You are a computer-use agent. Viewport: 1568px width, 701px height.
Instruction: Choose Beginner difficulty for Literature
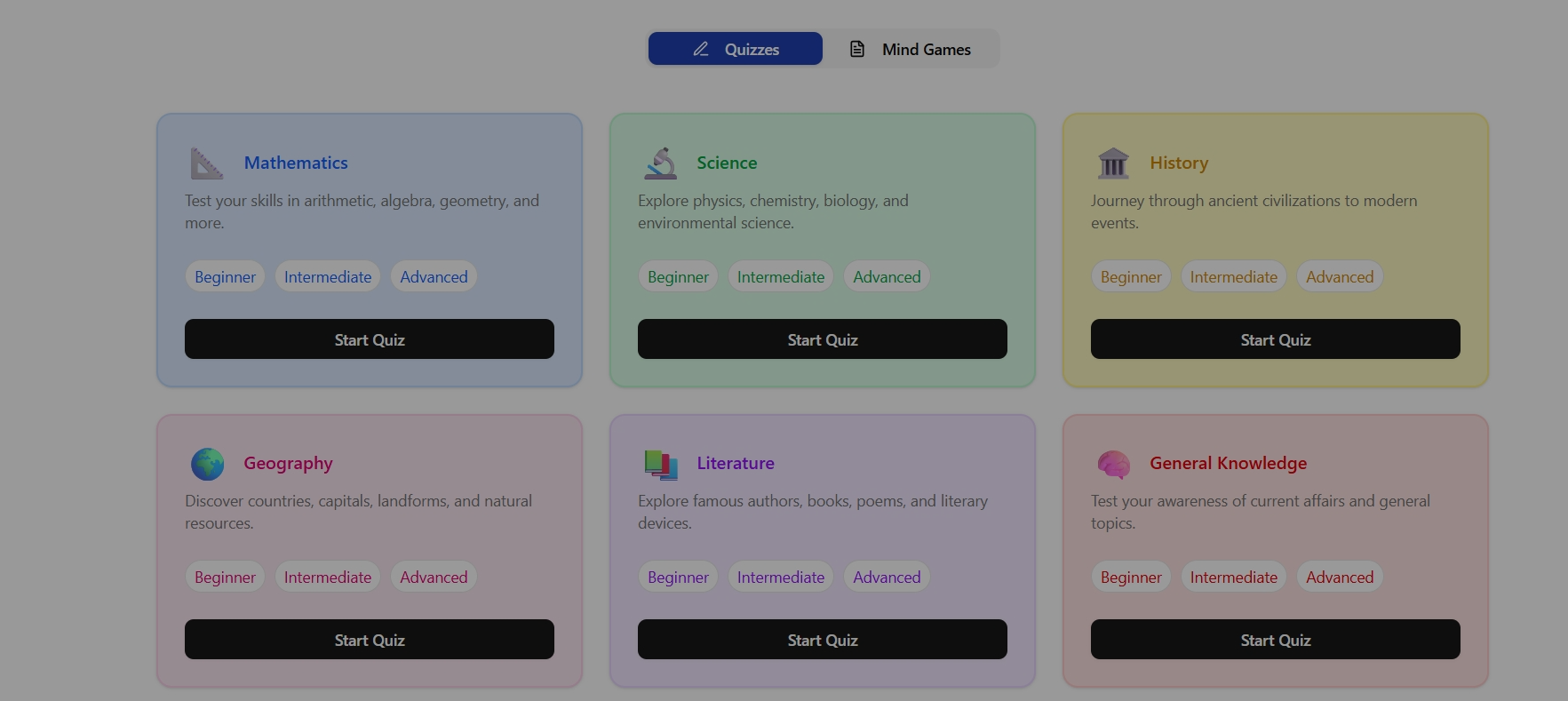(678, 577)
